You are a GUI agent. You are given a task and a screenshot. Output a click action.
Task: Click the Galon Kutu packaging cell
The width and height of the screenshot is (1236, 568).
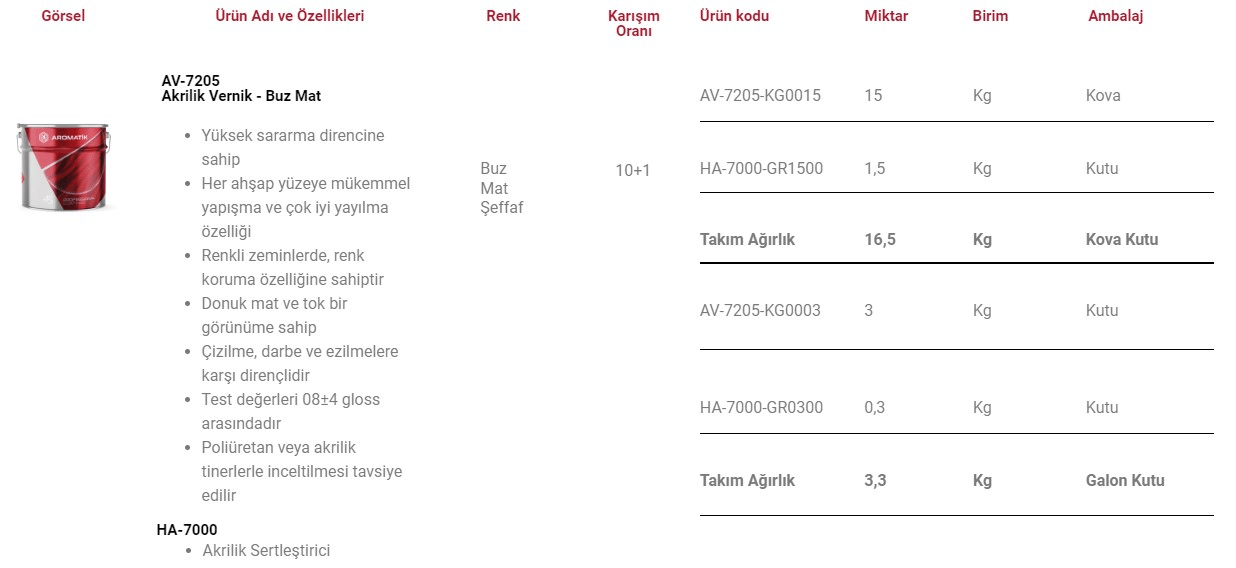point(1125,481)
